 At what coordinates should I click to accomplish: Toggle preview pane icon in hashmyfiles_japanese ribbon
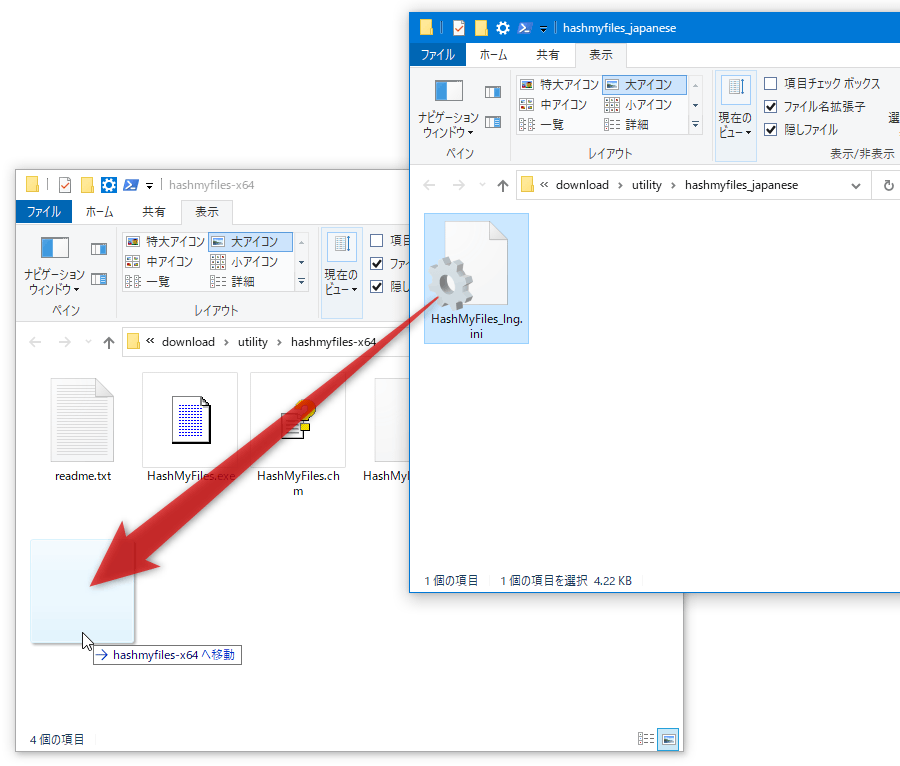pos(492,92)
